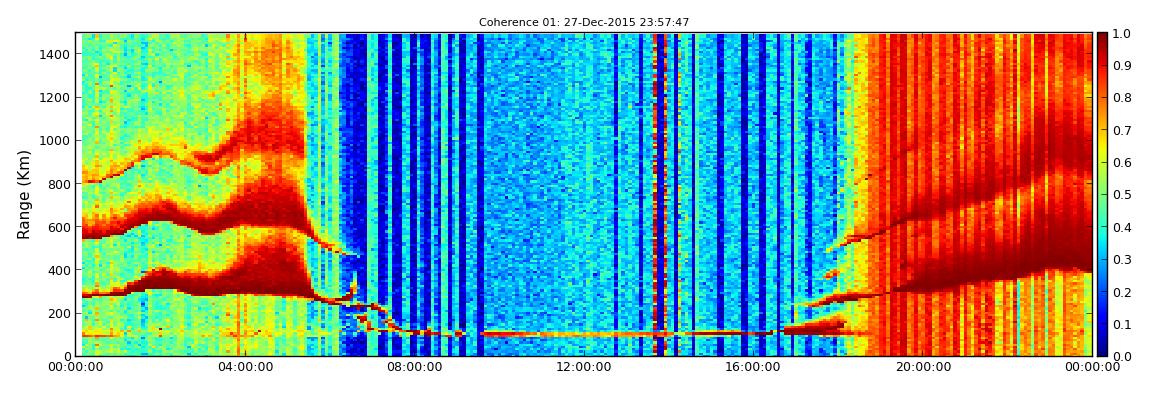Click the colorbar 0.7 label
This screenshot has height=407, width=1150.
click(x=1122, y=131)
